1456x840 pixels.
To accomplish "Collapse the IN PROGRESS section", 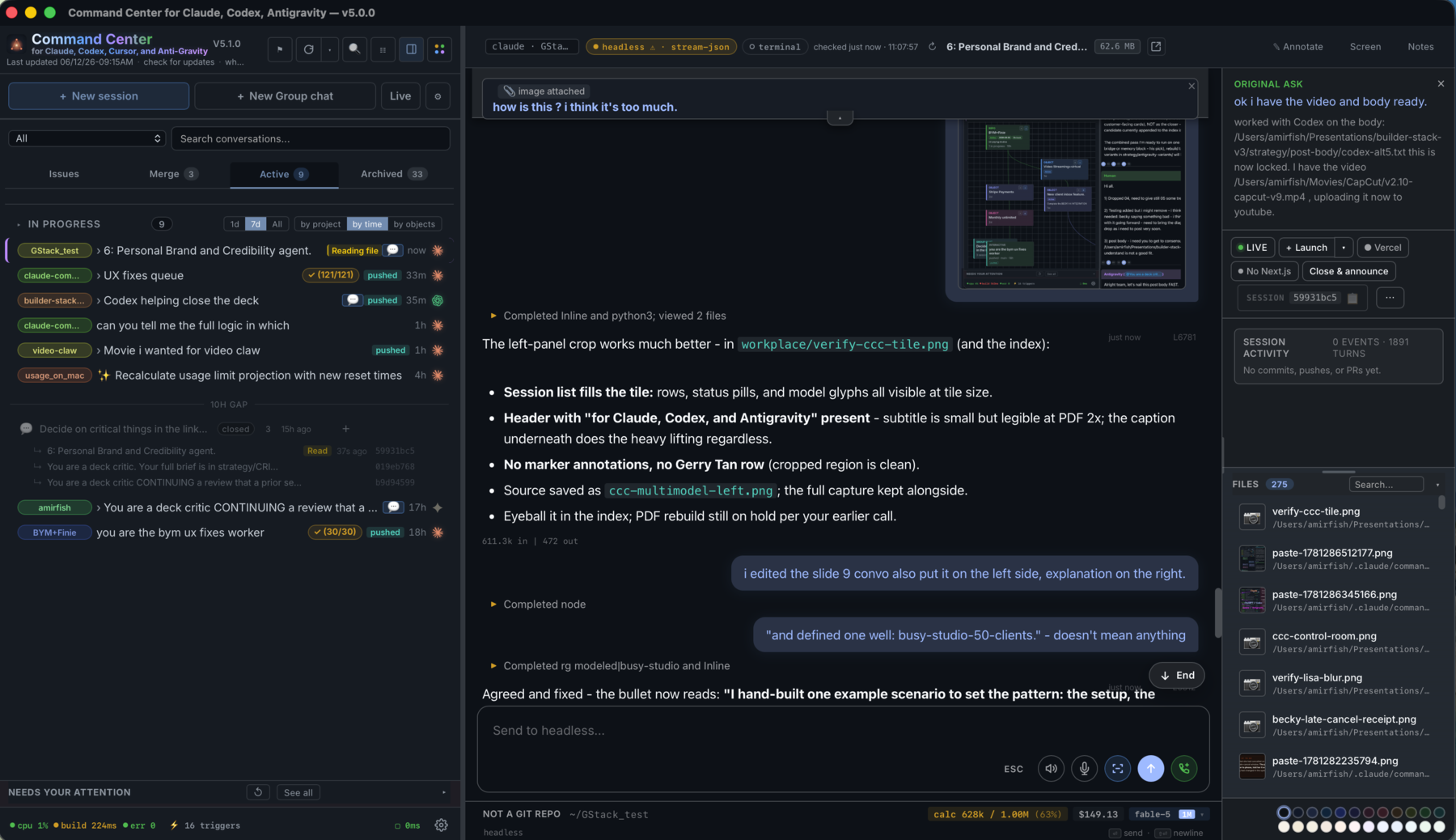I will click(x=19, y=224).
